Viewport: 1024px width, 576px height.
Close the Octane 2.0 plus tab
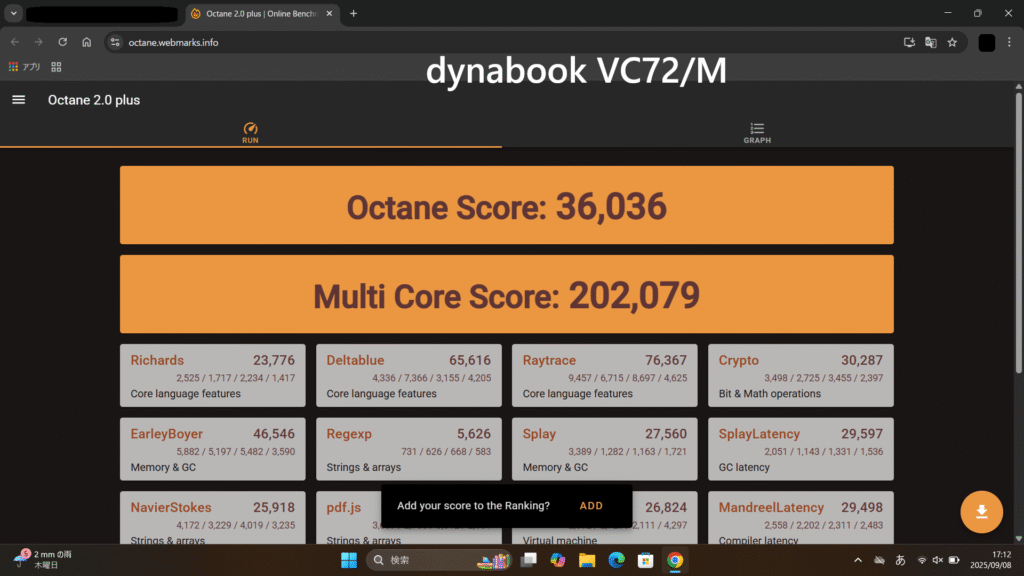pyautogui.click(x=329, y=13)
